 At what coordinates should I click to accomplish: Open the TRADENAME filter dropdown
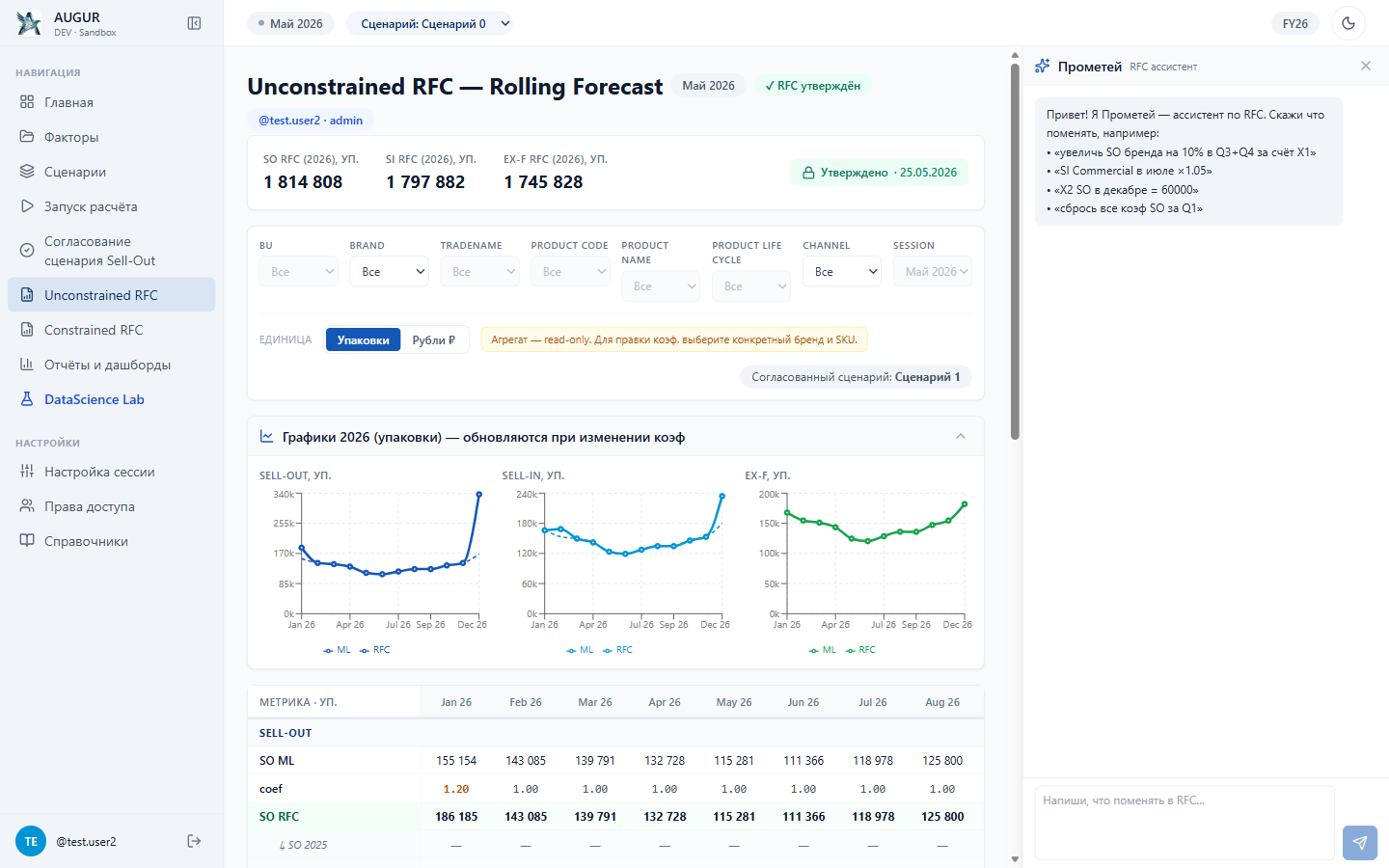480,271
